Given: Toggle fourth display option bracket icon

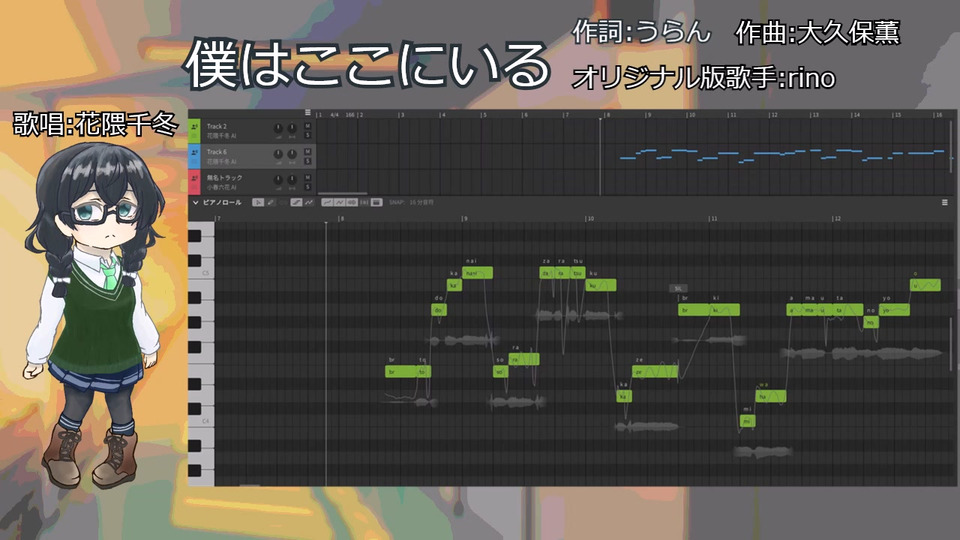Looking at the screenshot, I should coord(364,203).
